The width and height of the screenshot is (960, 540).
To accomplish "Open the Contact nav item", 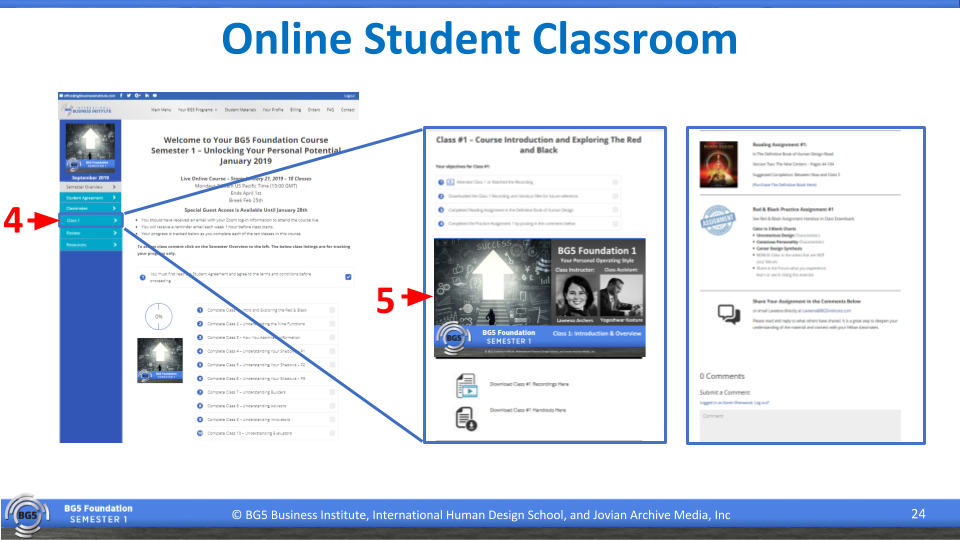I will coord(348,110).
